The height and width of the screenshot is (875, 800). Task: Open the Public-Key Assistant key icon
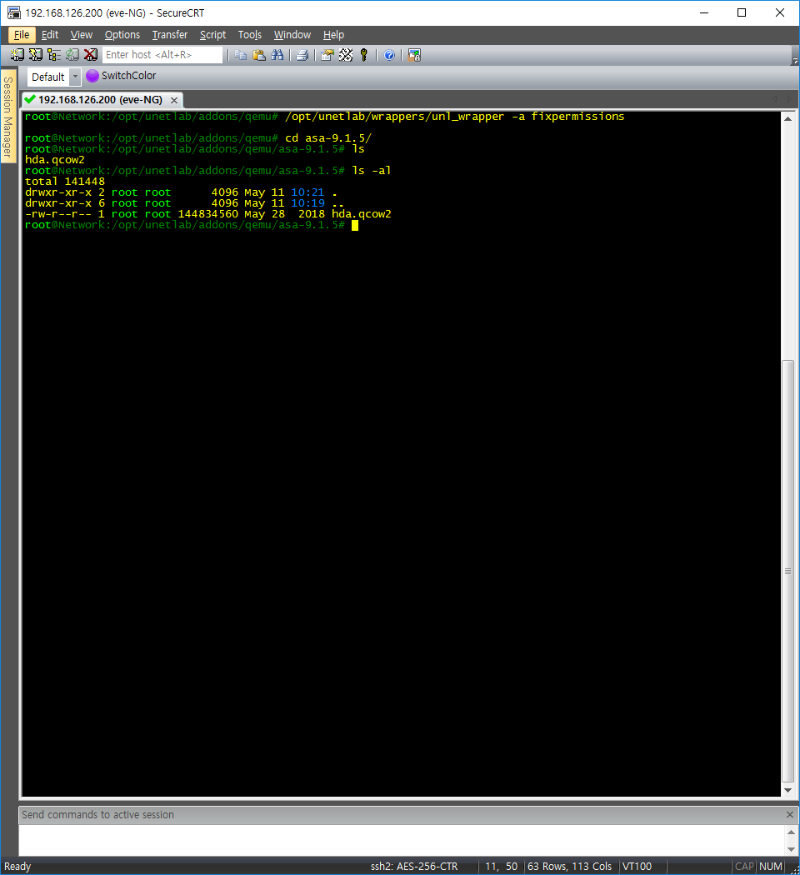(364, 55)
